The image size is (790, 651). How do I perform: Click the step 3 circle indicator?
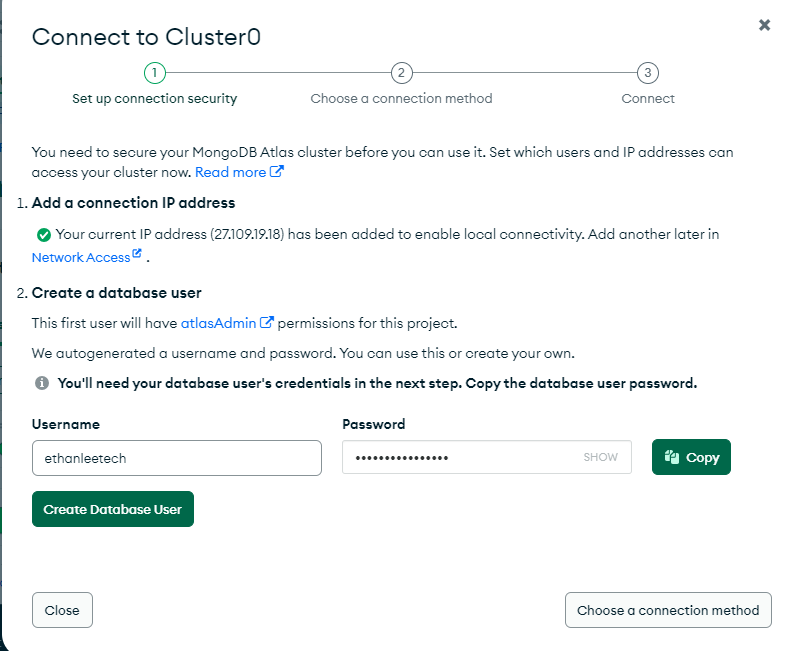(x=648, y=73)
